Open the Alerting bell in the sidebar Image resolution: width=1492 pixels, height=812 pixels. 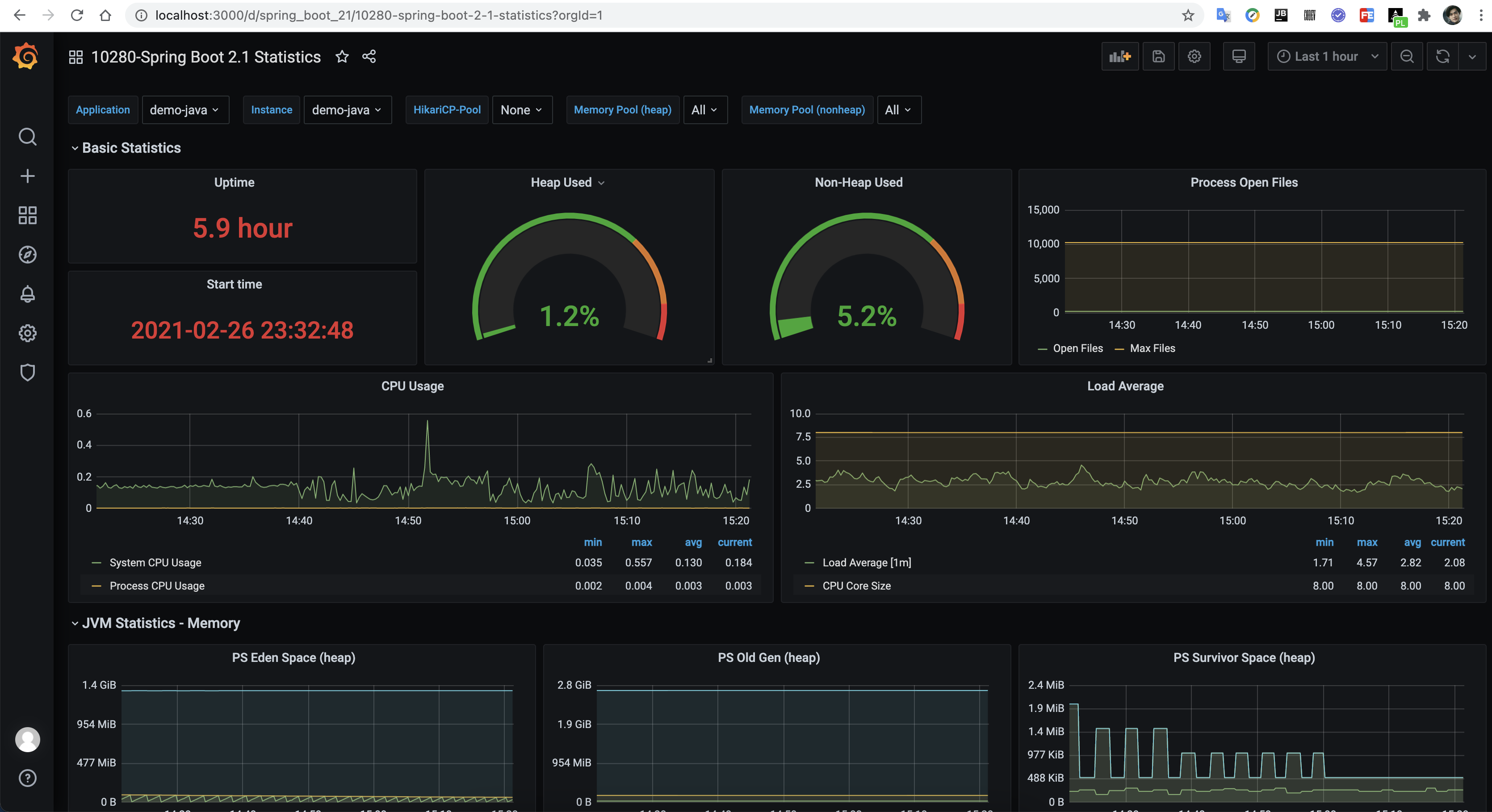pyautogui.click(x=27, y=294)
